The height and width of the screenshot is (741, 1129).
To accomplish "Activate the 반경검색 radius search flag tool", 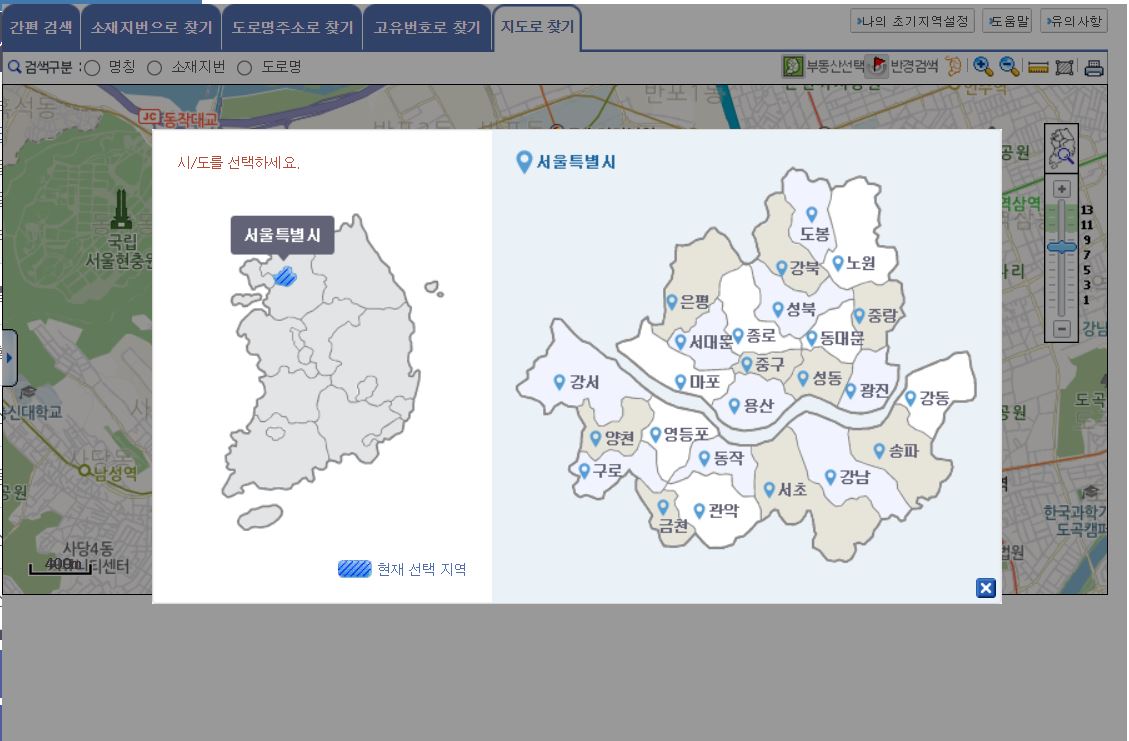I will coord(878,64).
